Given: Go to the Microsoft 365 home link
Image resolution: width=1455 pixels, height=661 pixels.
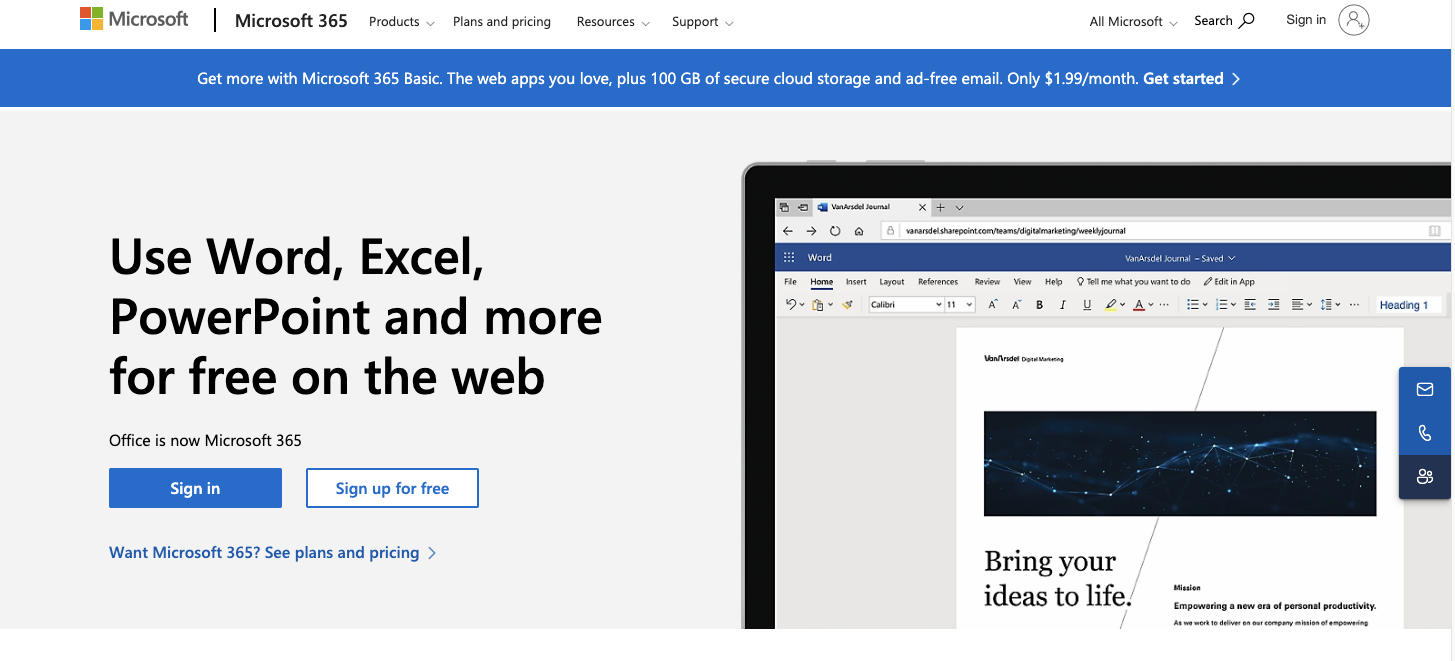Looking at the screenshot, I should 291,20.
